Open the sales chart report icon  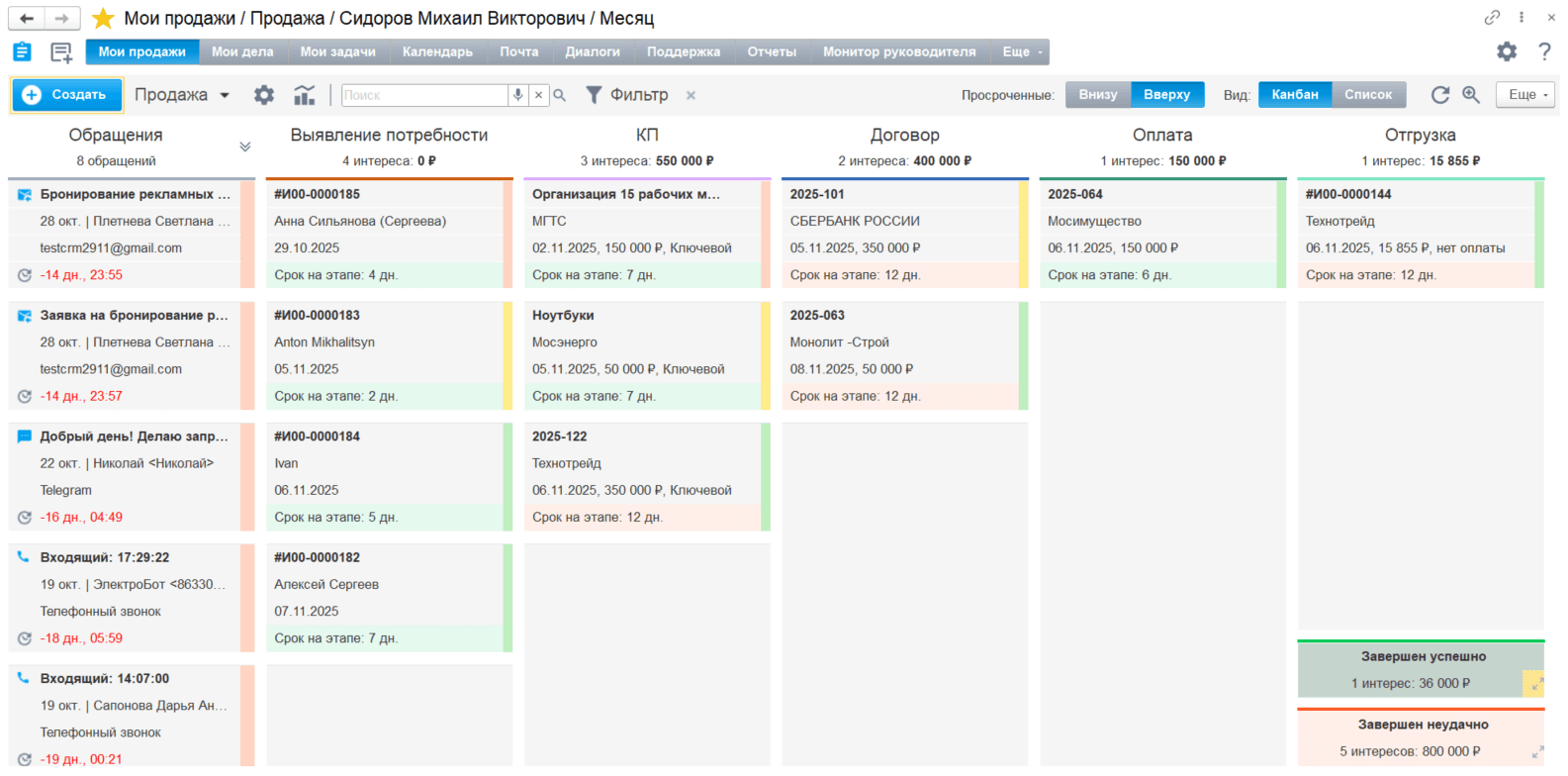click(x=305, y=95)
